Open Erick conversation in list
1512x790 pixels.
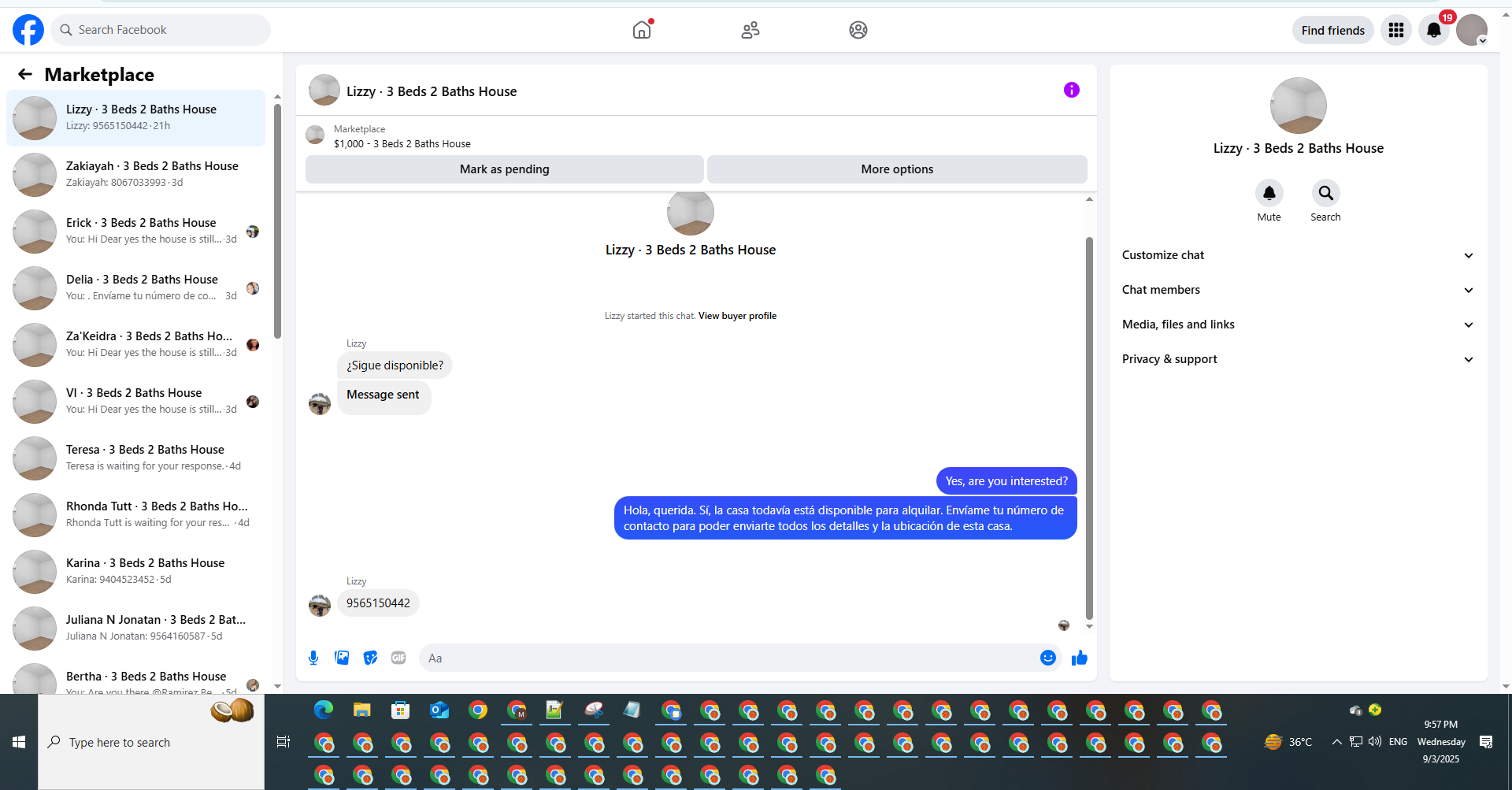(135, 232)
